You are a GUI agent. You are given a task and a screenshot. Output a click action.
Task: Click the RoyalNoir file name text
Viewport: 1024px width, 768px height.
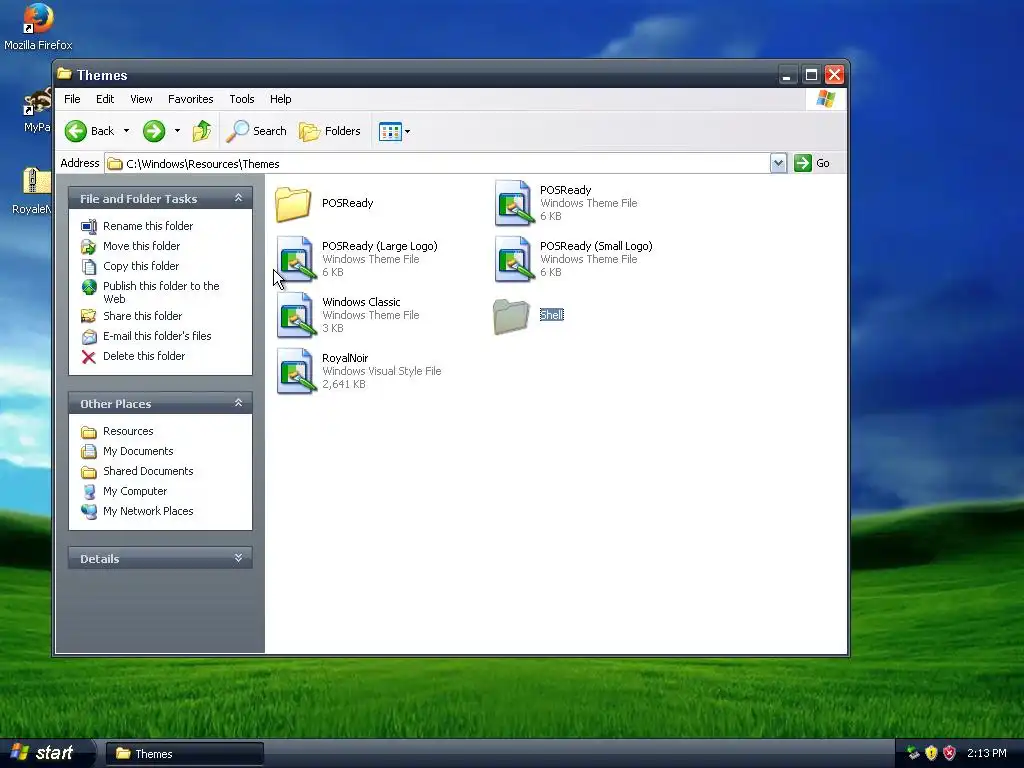pos(345,359)
